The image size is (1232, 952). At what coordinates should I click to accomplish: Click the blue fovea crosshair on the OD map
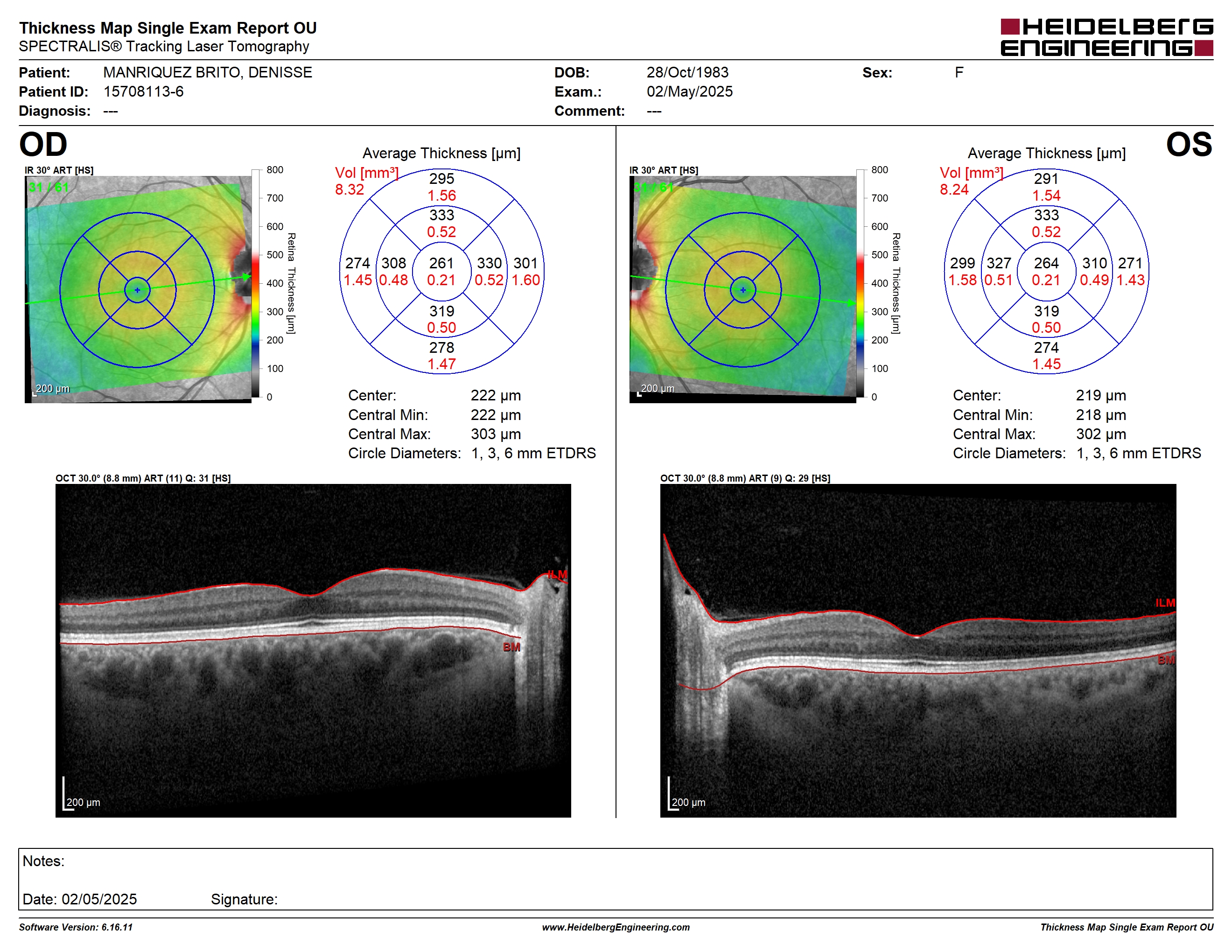click(x=137, y=290)
